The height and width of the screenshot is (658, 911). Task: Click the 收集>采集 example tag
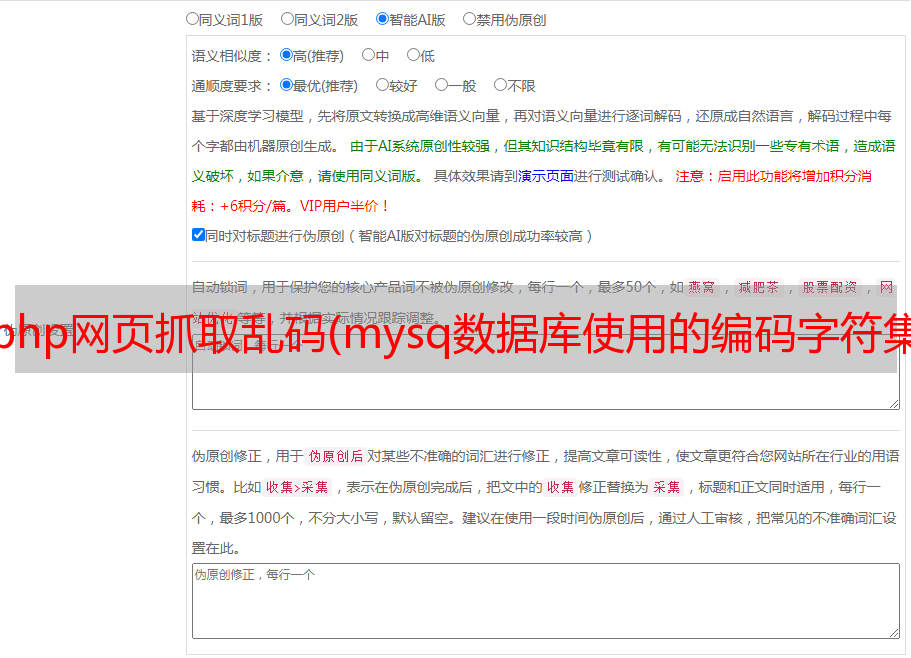(297, 487)
